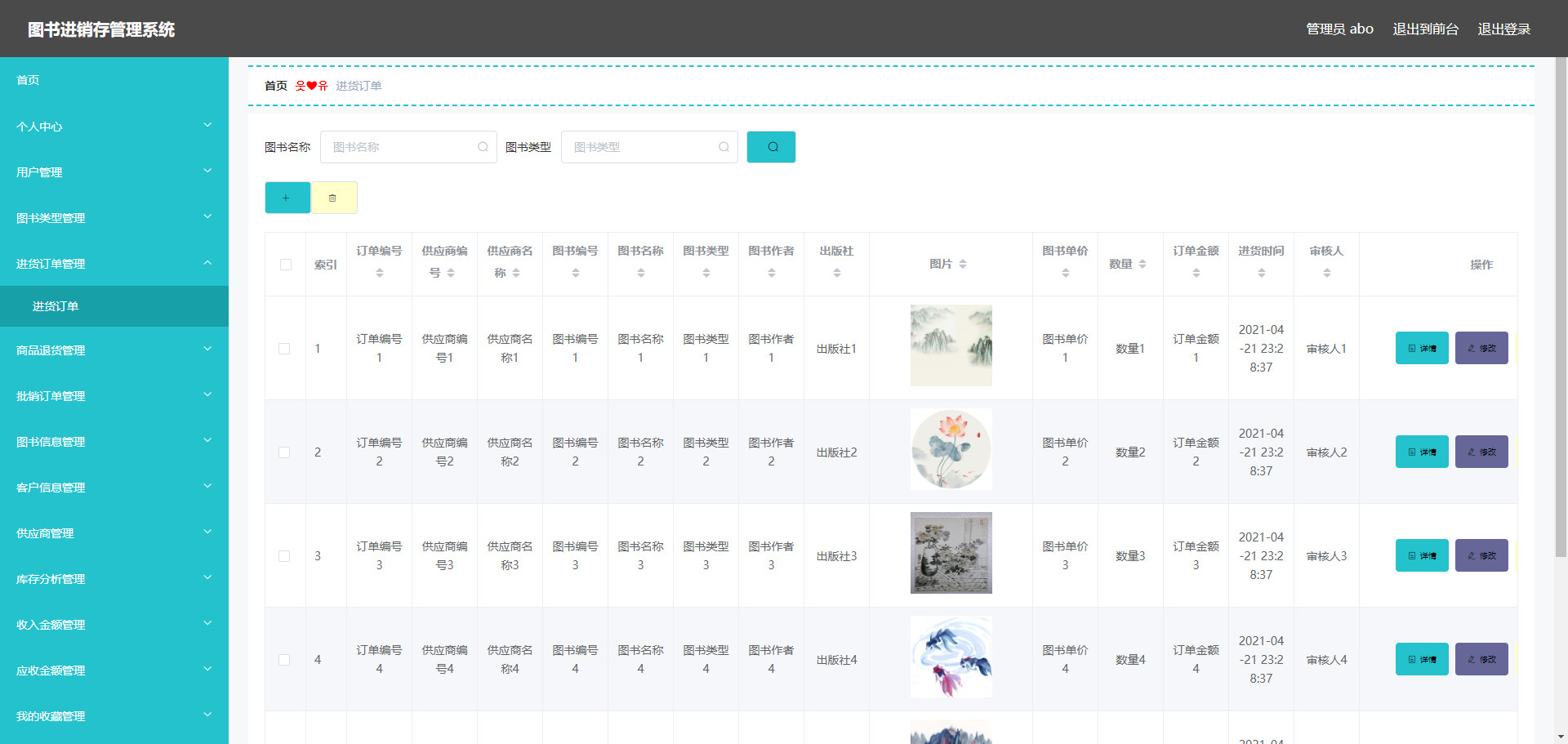Click 退出到前台 in top bar
Screen dimensions: 1568x744
tap(1425, 29)
